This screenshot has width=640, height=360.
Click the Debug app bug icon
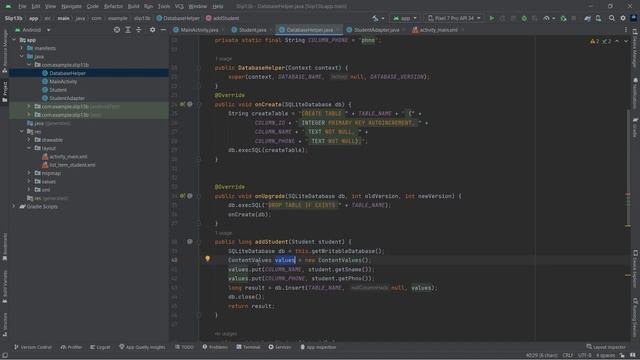(524, 18)
